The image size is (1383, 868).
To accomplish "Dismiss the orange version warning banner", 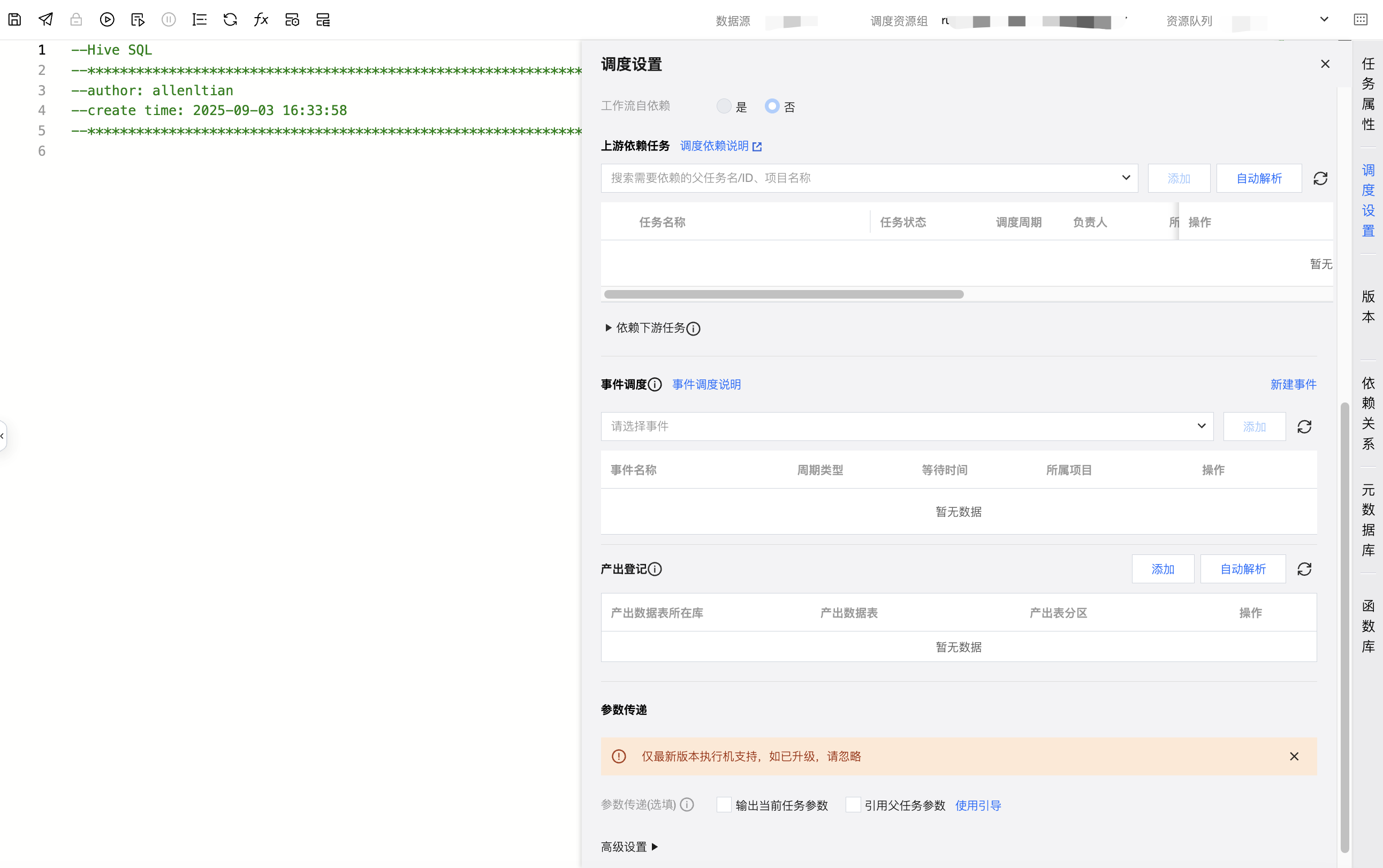I will (x=1294, y=757).
